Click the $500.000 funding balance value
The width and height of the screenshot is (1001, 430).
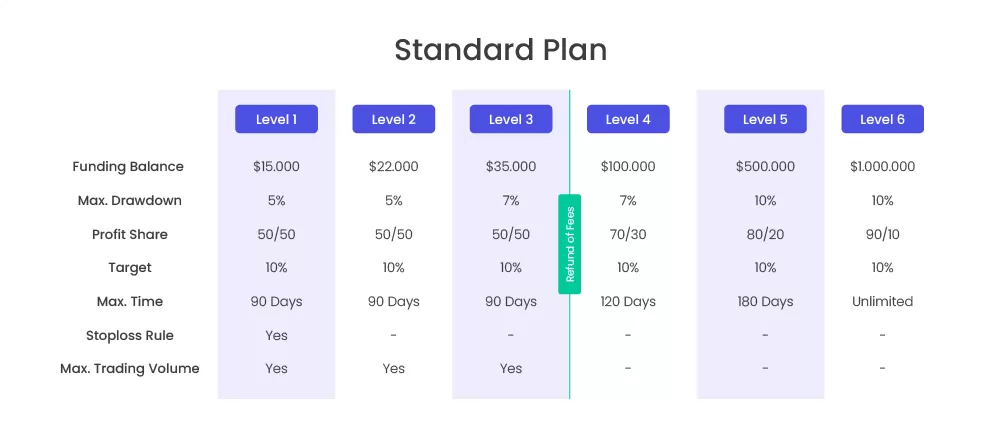[x=765, y=167]
